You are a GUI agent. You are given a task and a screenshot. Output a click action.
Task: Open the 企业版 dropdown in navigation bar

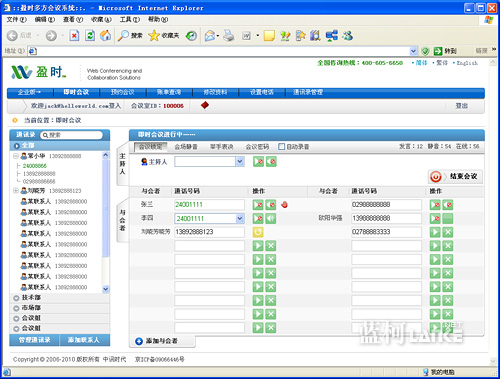tap(29, 92)
